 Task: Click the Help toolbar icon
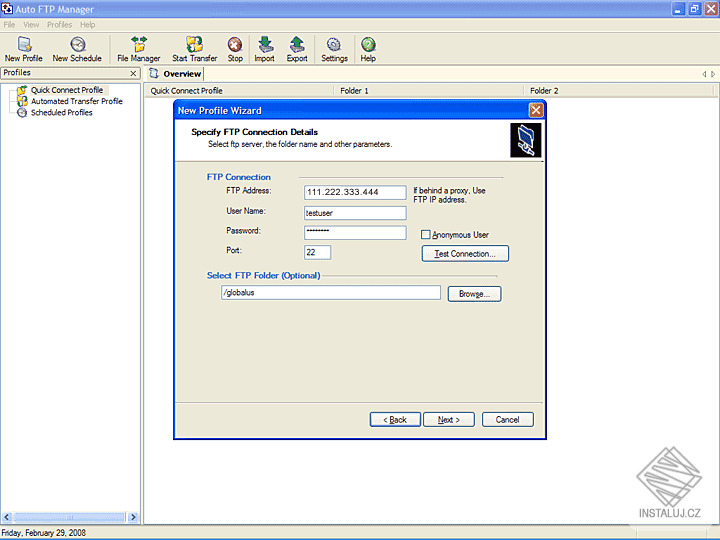368,45
